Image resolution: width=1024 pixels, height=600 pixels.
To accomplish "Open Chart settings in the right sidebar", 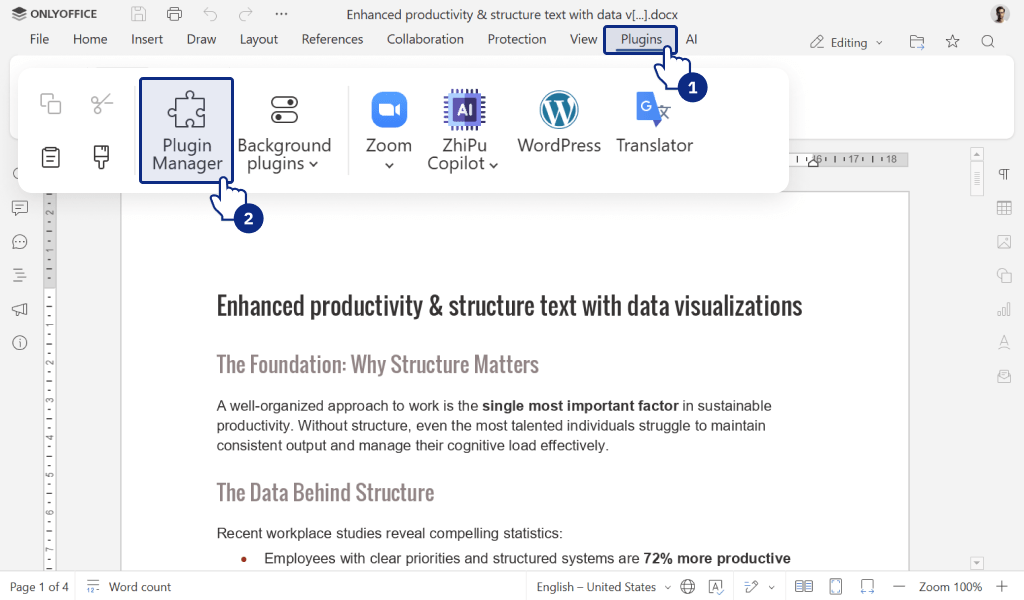I will 1004,309.
